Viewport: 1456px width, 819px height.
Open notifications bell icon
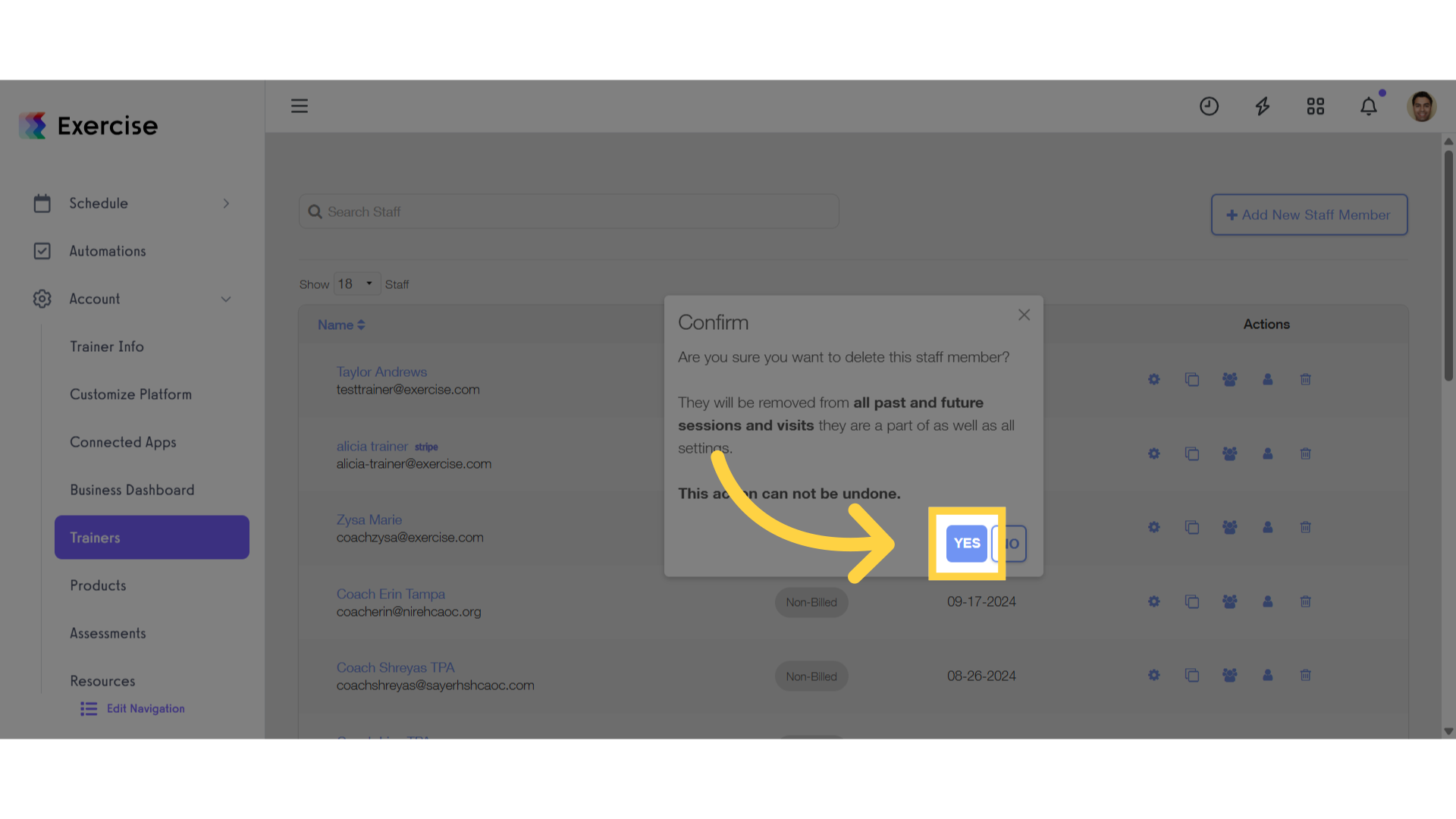point(1369,106)
